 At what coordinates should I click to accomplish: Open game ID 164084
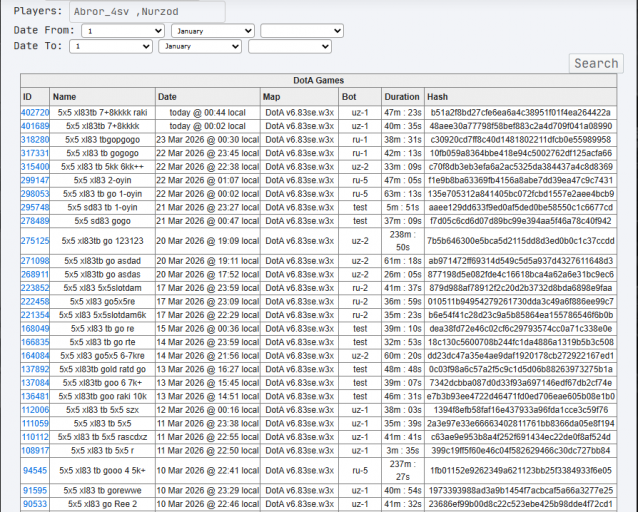point(35,356)
